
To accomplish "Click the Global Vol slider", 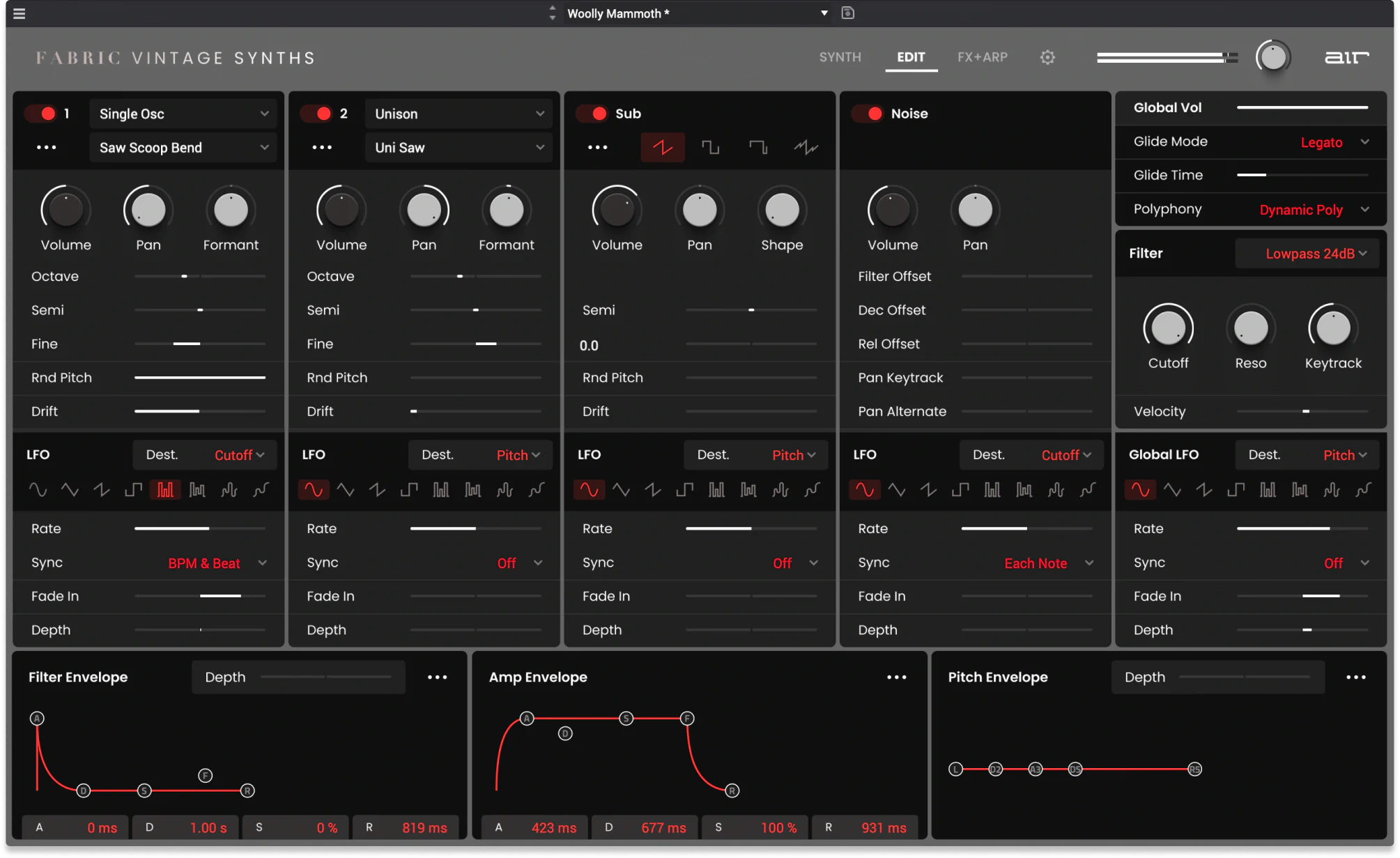I will pos(1302,107).
